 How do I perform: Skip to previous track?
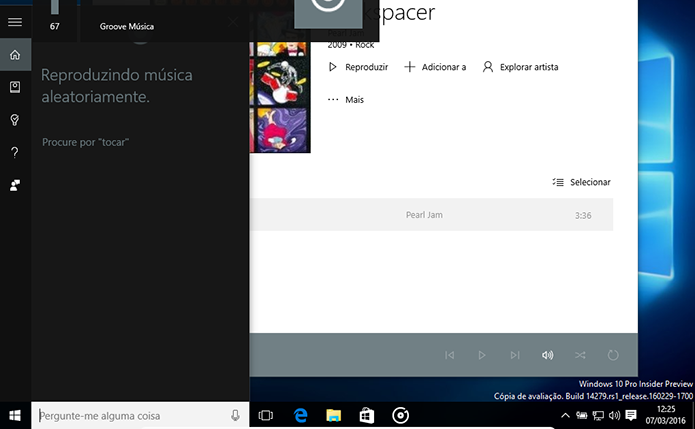(x=449, y=355)
